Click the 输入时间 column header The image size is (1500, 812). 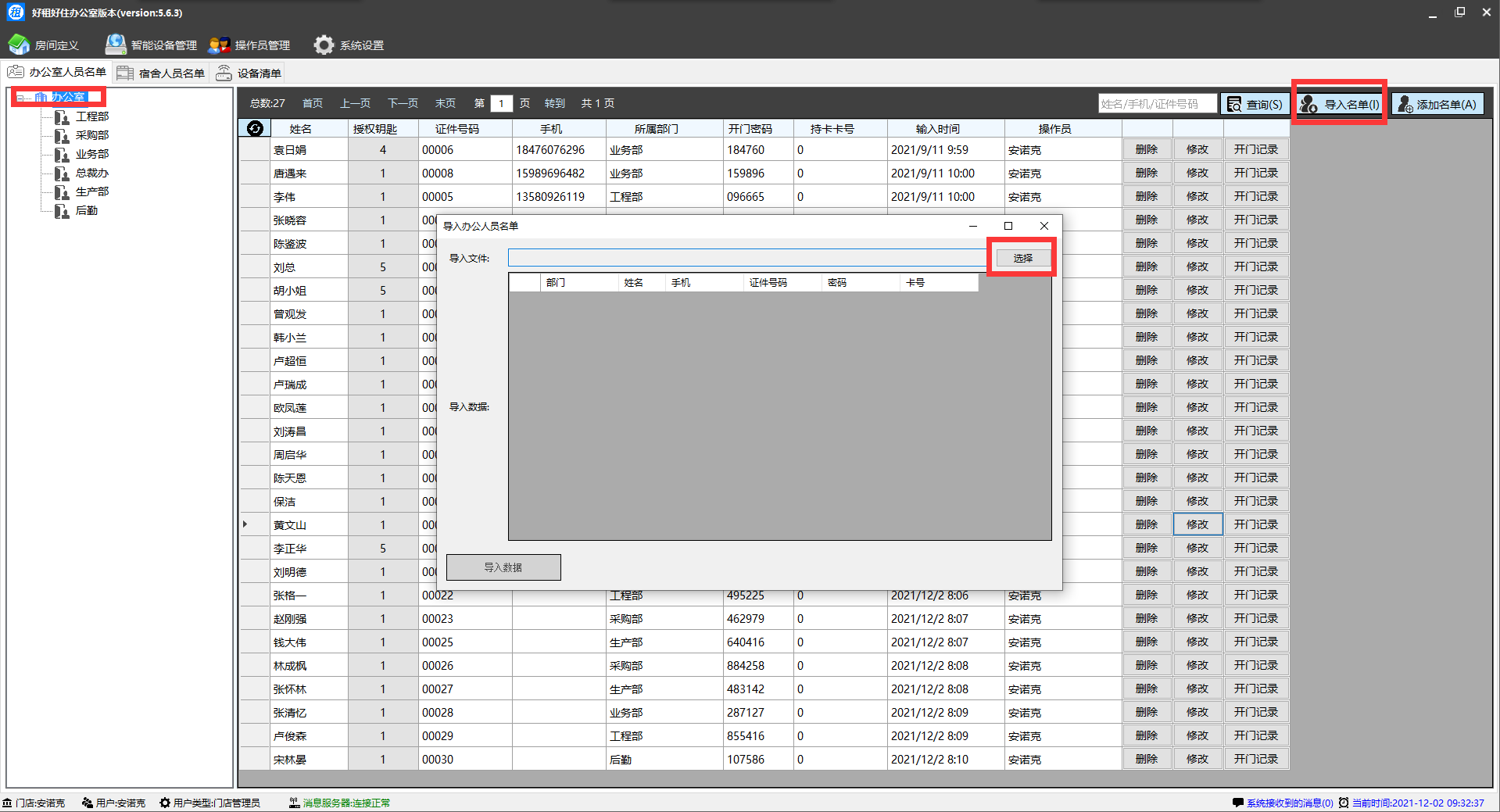(938, 129)
